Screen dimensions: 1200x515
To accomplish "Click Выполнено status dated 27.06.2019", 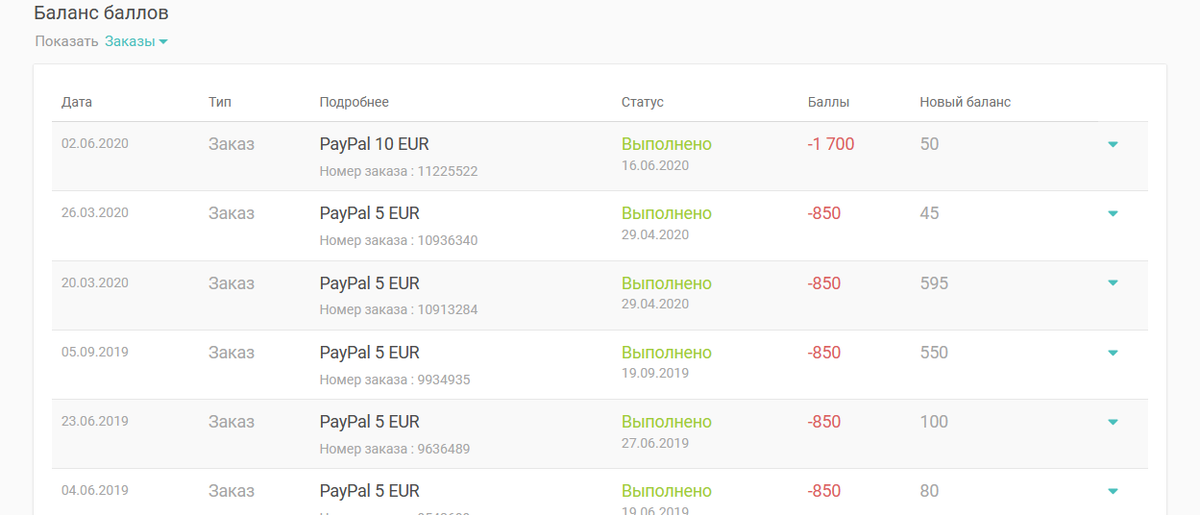I will [x=667, y=422].
